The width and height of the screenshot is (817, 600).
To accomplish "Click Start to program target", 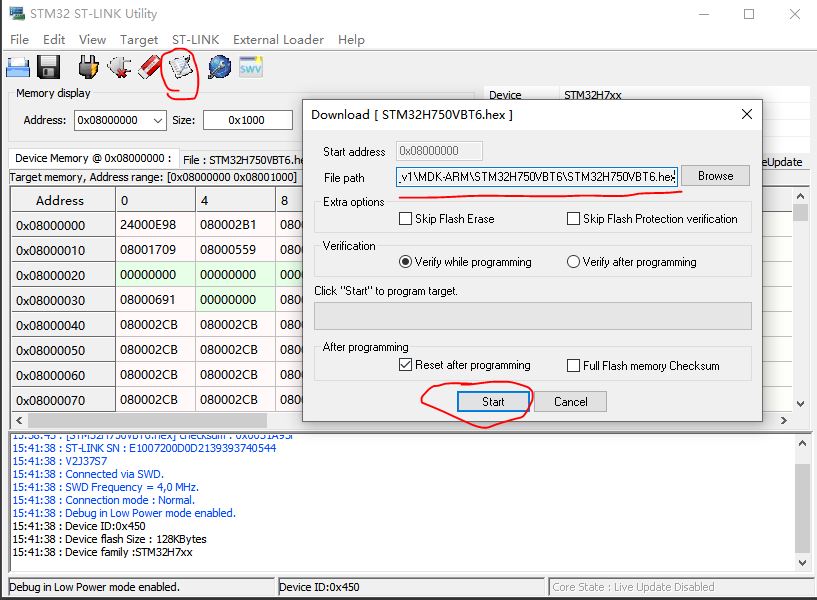I will pos(493,402).
